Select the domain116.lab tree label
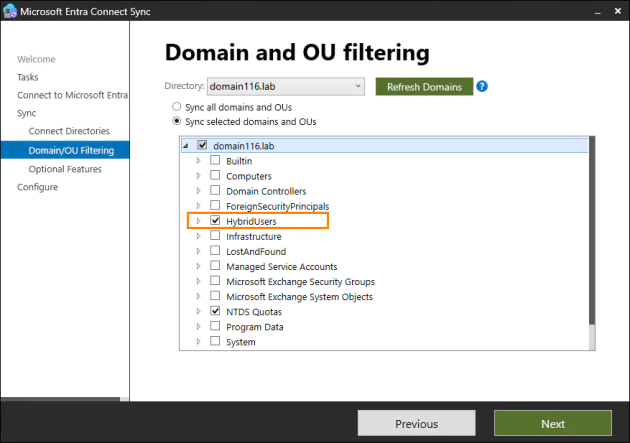Image resolution: width=630 pixels, height=443 pixels. [243, 146]
